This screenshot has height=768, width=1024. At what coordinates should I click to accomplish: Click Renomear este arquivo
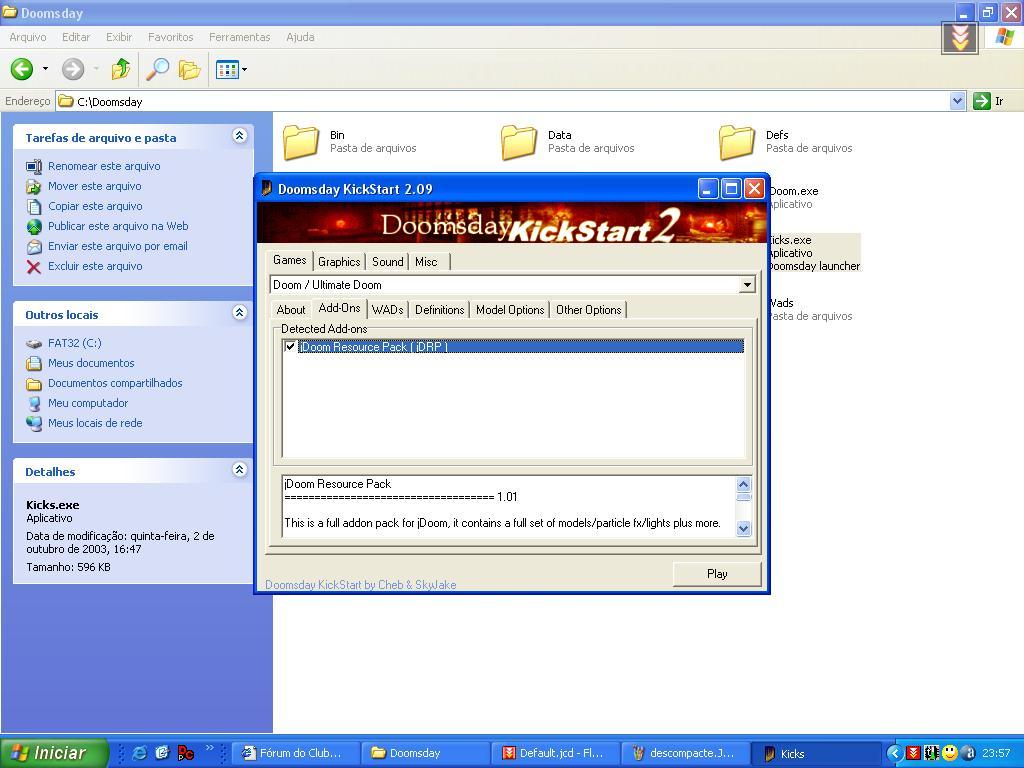[104, 167]
